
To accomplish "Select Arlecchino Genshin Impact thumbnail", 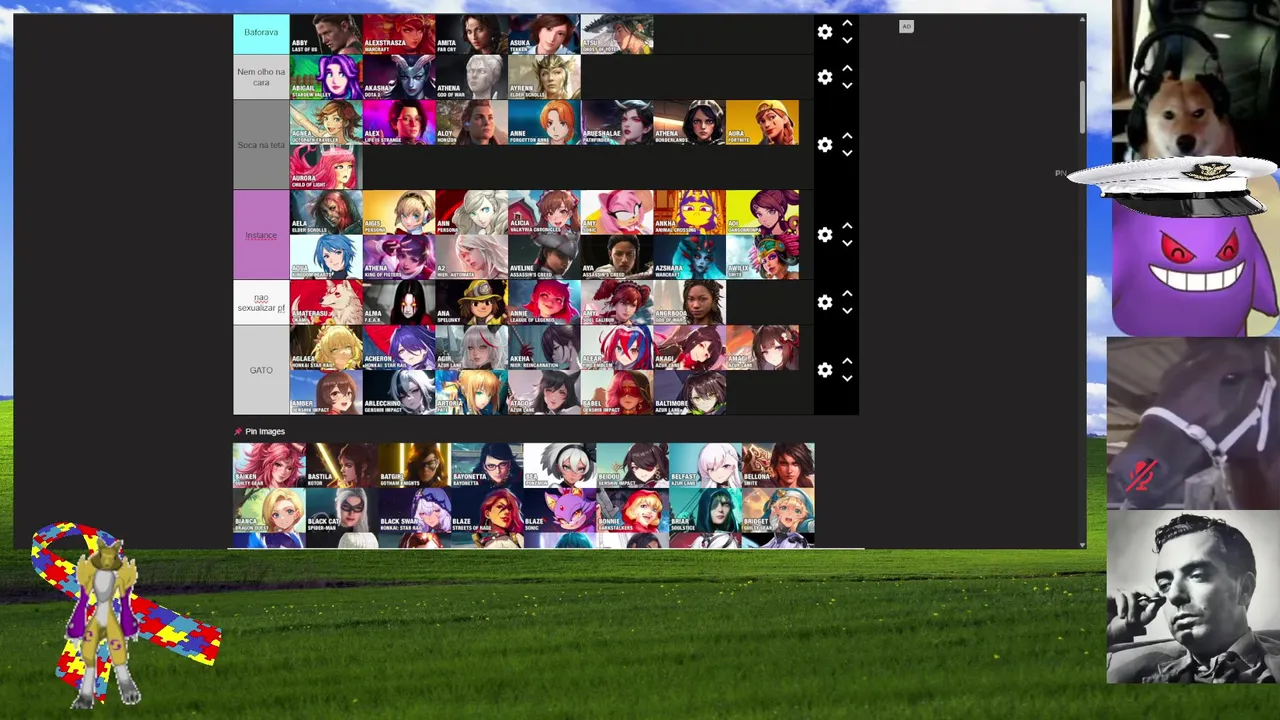I will point(399,392).
